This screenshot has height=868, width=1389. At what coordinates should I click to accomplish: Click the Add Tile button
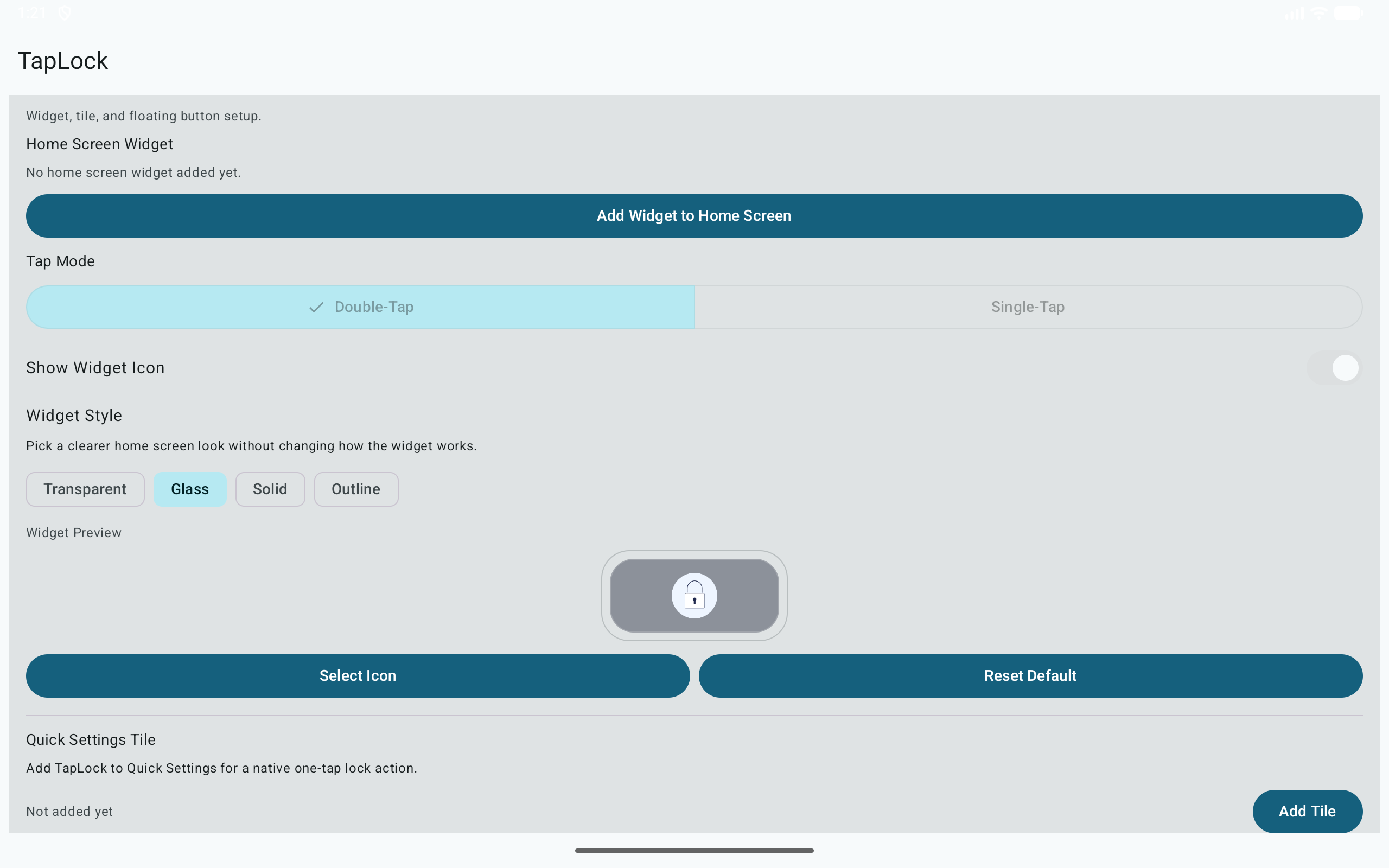[1308, 811]
